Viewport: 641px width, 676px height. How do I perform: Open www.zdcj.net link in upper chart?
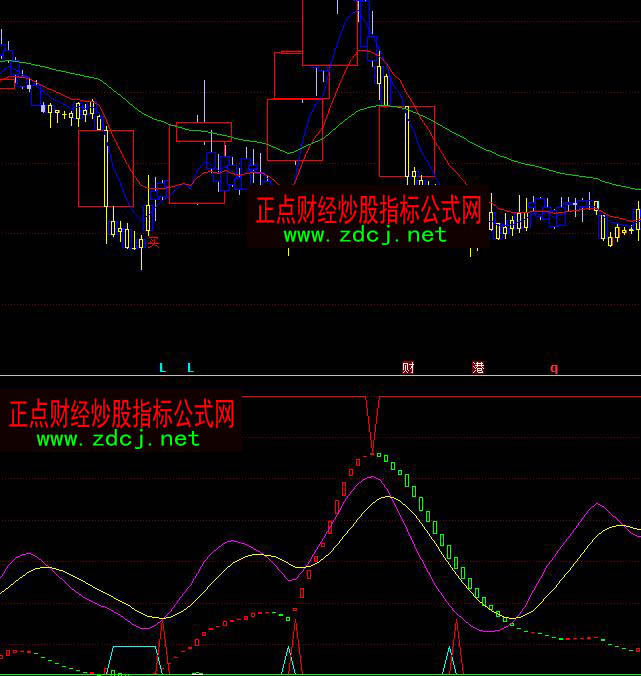[x=365, y=235]
